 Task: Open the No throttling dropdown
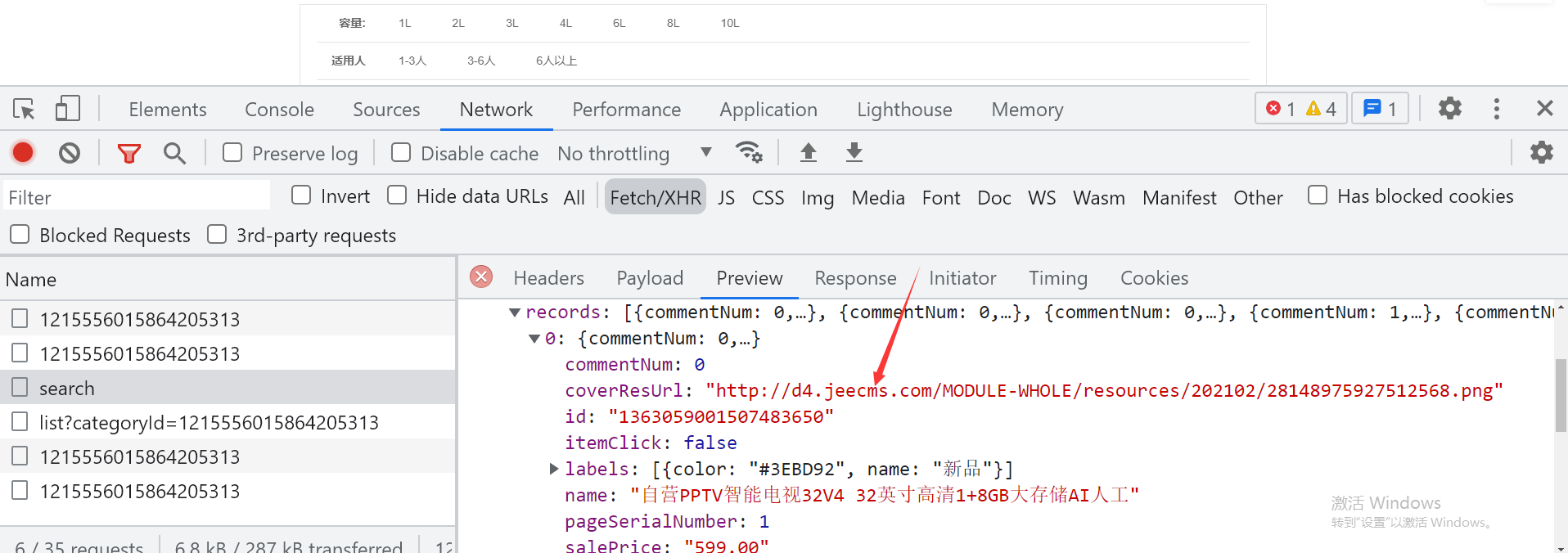tap(634, 154)
